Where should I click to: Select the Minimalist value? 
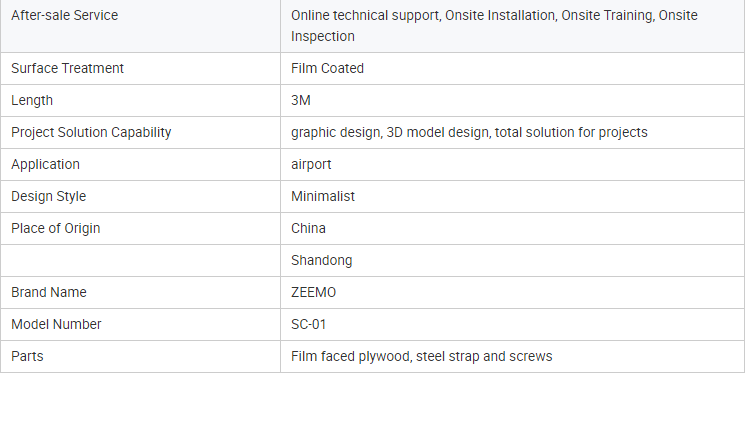click(x=323, y=197)
